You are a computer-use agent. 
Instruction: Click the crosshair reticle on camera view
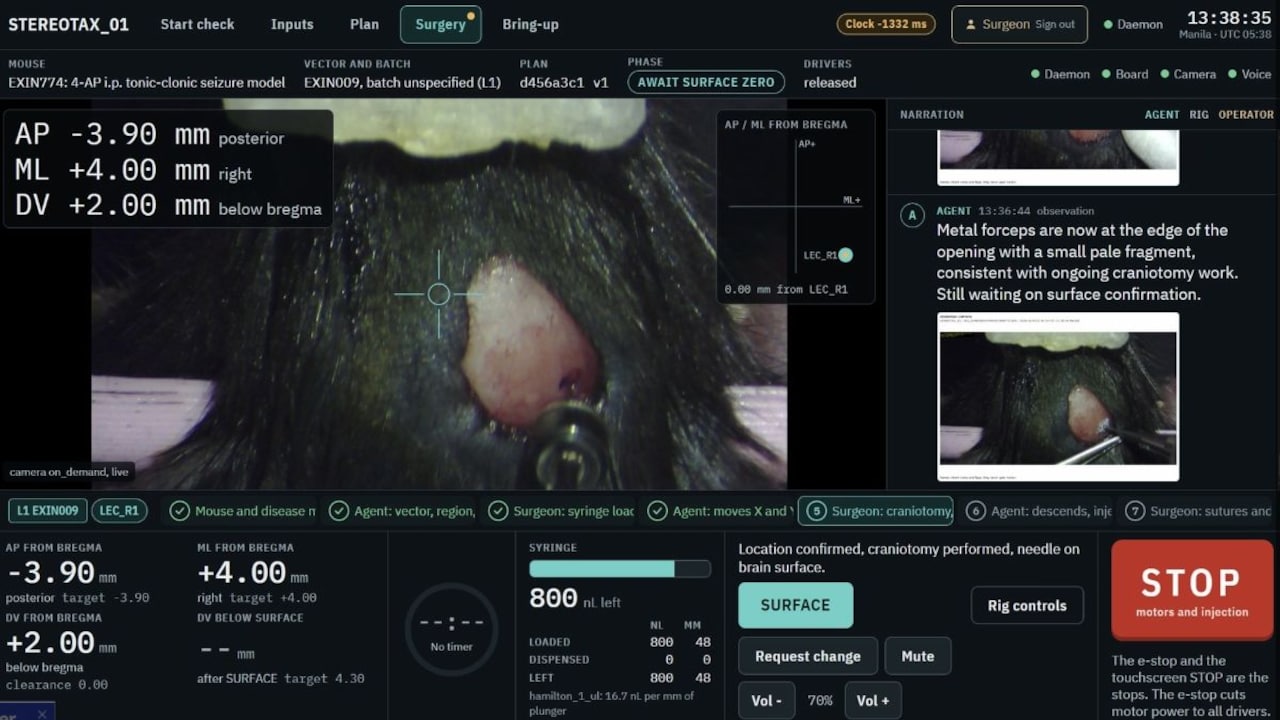[438, 294]
